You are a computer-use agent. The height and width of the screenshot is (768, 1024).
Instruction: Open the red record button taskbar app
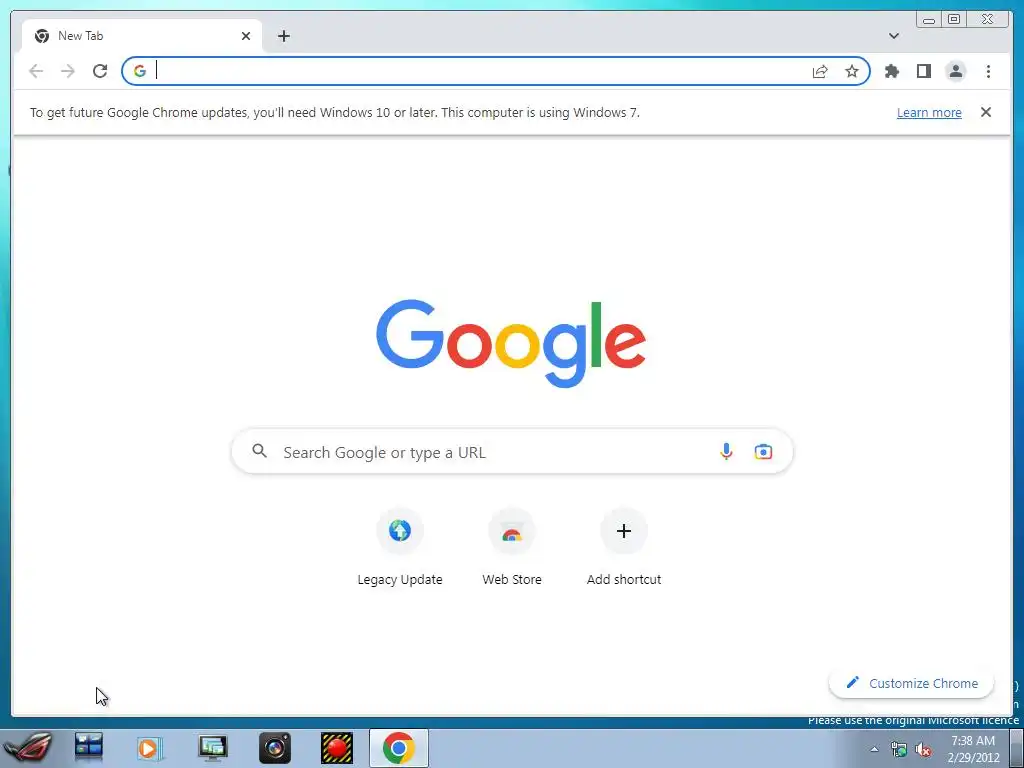[337, 748]
